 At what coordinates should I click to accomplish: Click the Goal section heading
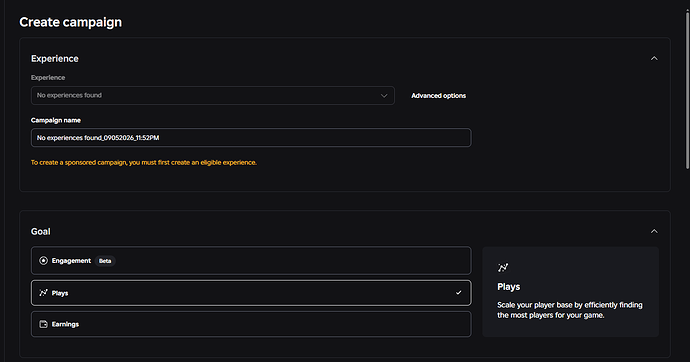coord(40,231)
